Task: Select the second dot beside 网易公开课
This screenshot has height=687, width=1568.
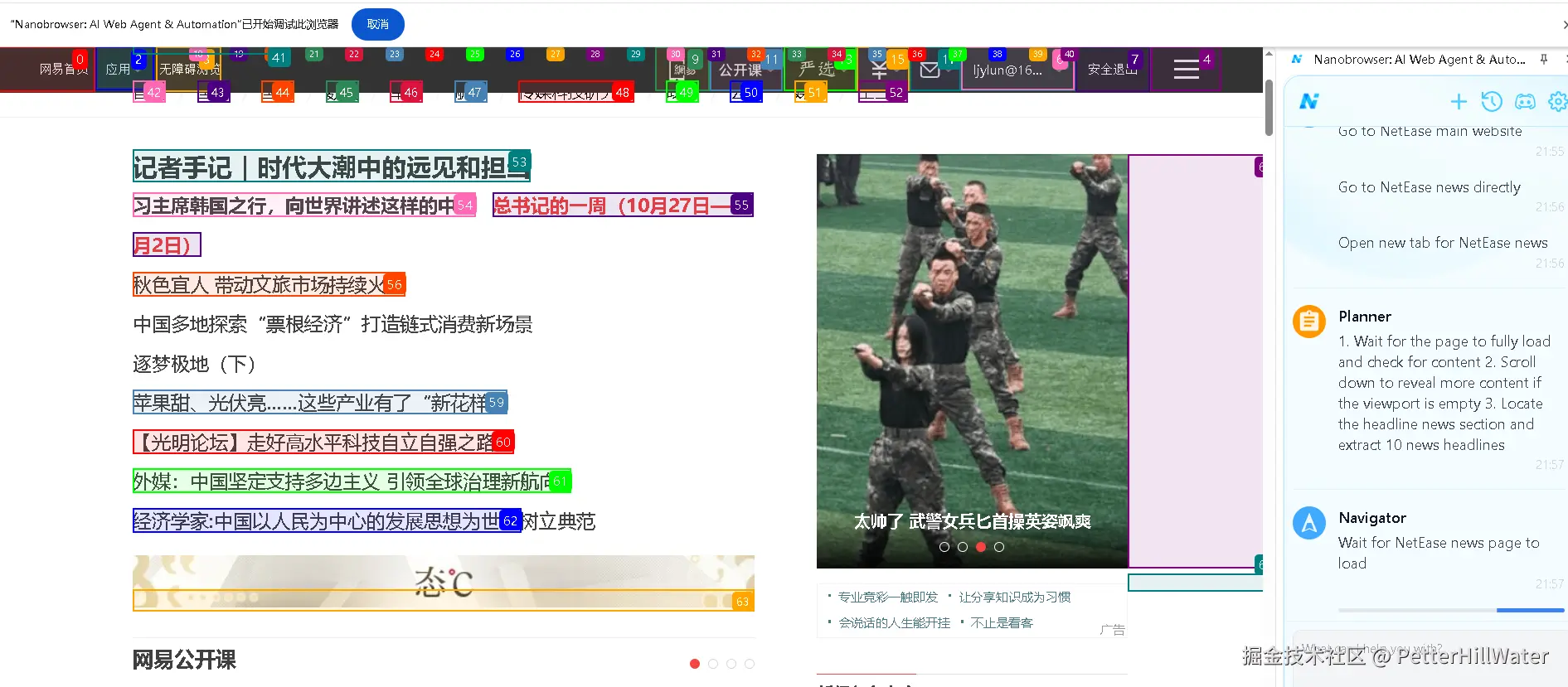Action: 713,664
